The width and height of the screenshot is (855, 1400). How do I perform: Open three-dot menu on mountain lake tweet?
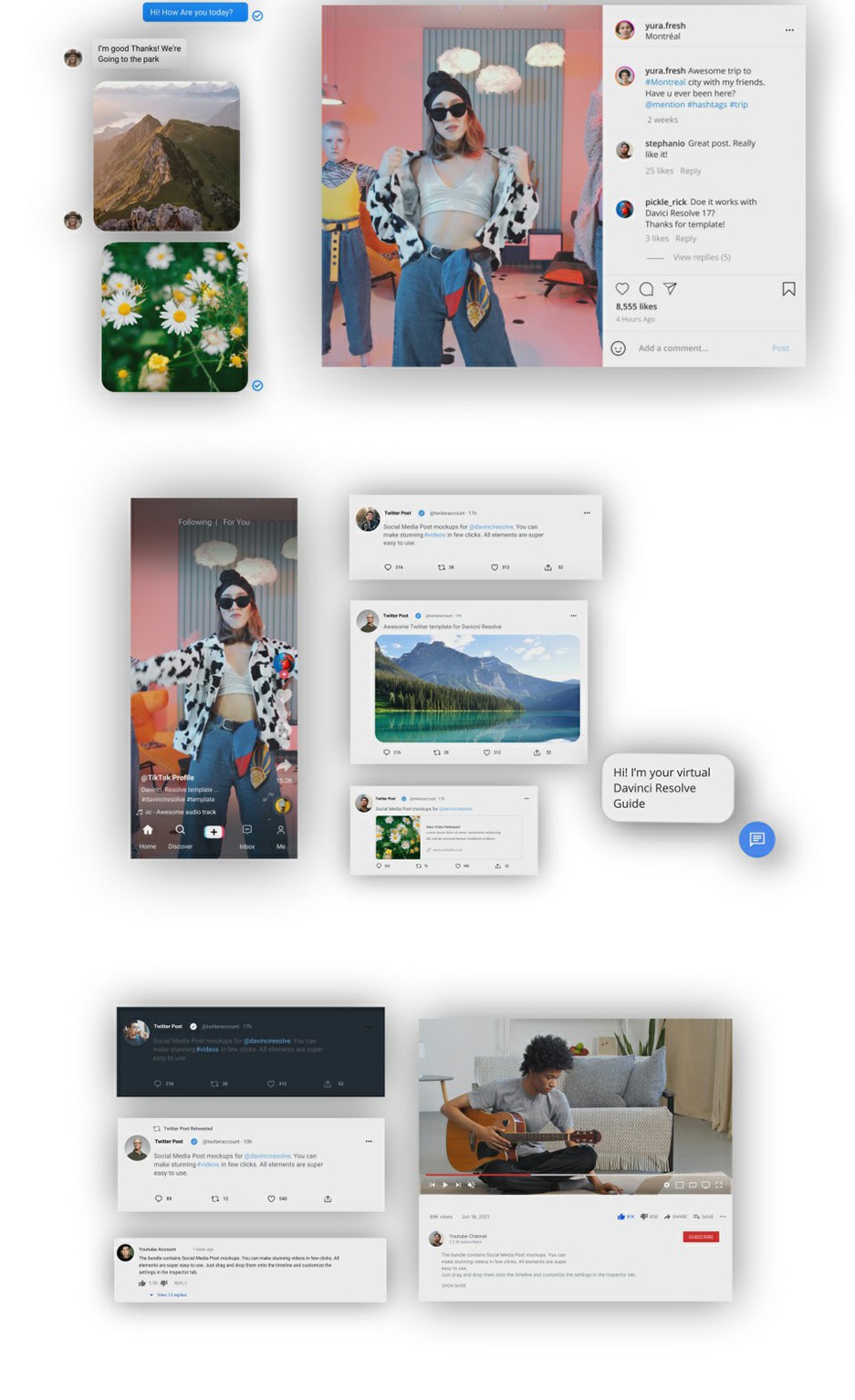[x=573, y=616]
